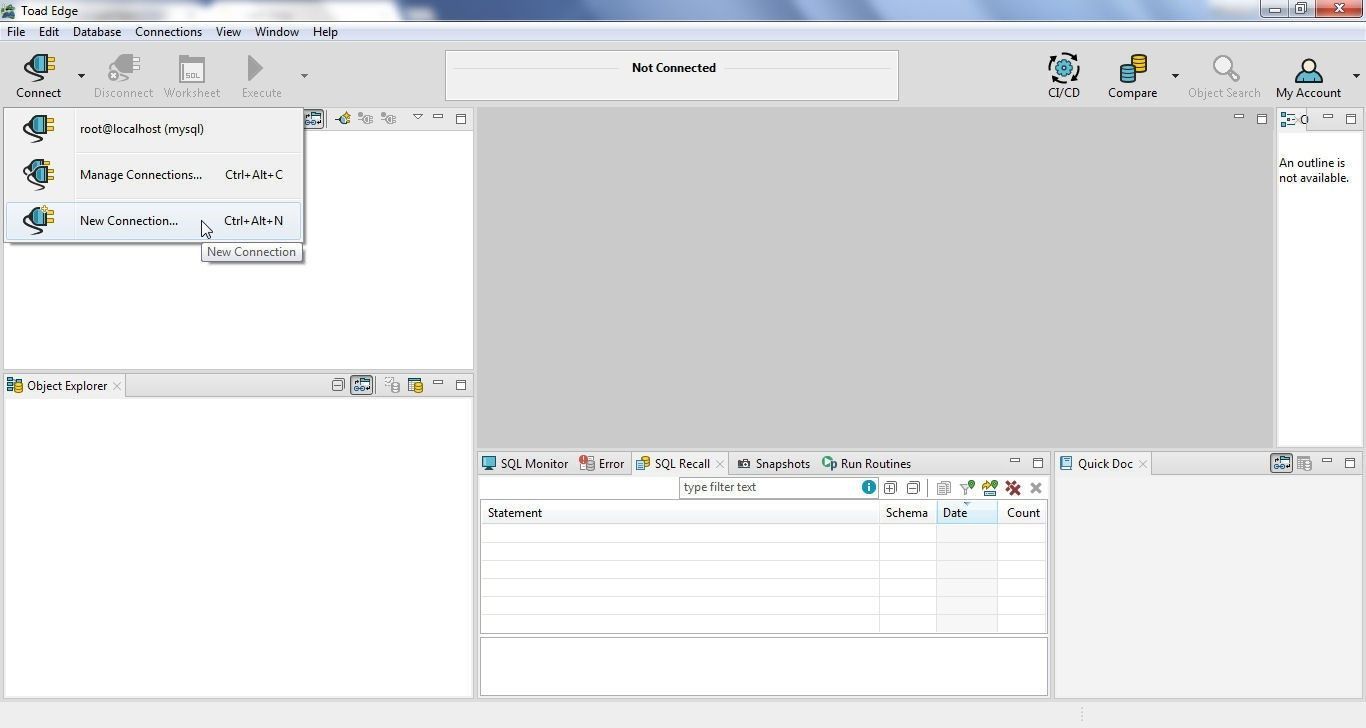This screenshot has width=1366, height=728.
Task: Click yellow database table icon in Object Explorer
Action: click(415, 385)
